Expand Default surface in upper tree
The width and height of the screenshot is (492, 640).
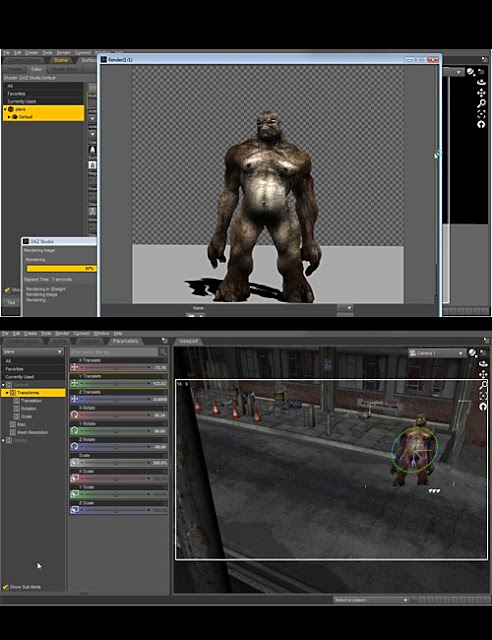click(9, 117)
